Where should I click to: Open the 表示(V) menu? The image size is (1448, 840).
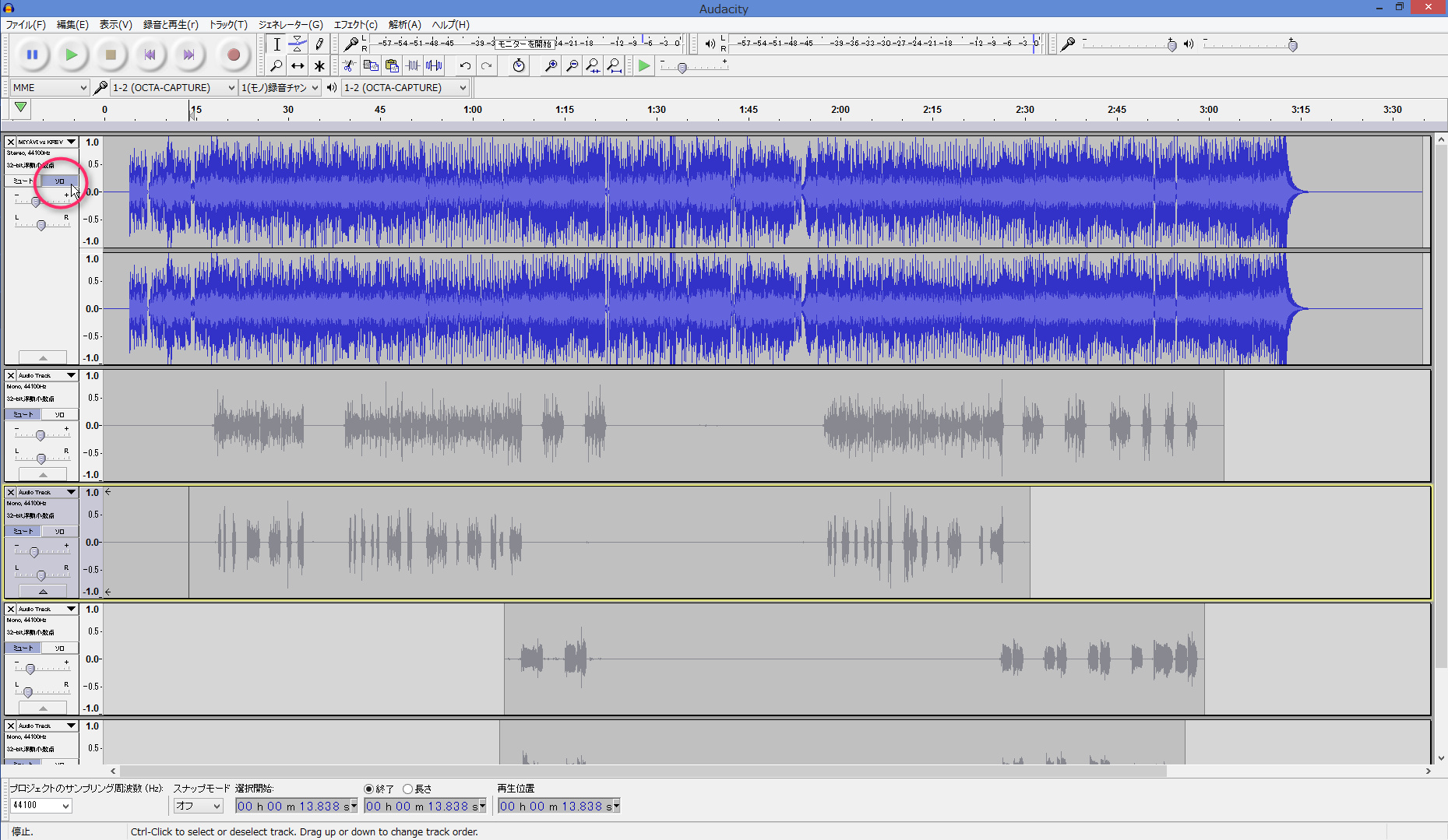tap(115, 24)
